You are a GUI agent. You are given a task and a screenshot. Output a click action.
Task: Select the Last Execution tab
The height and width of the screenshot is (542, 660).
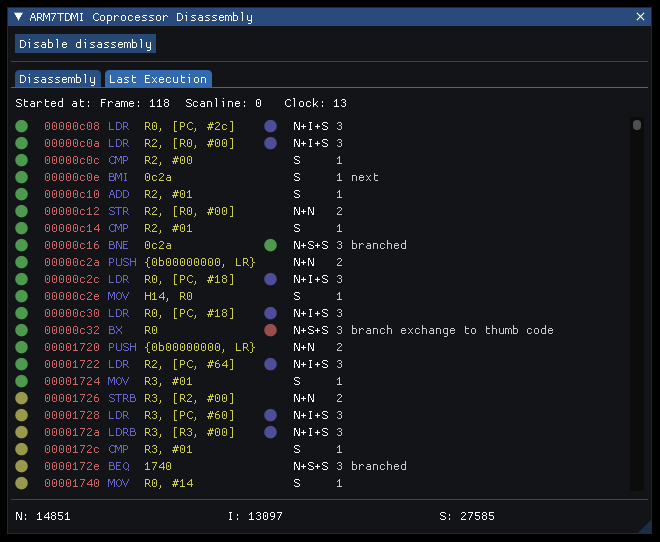[158, 79]
